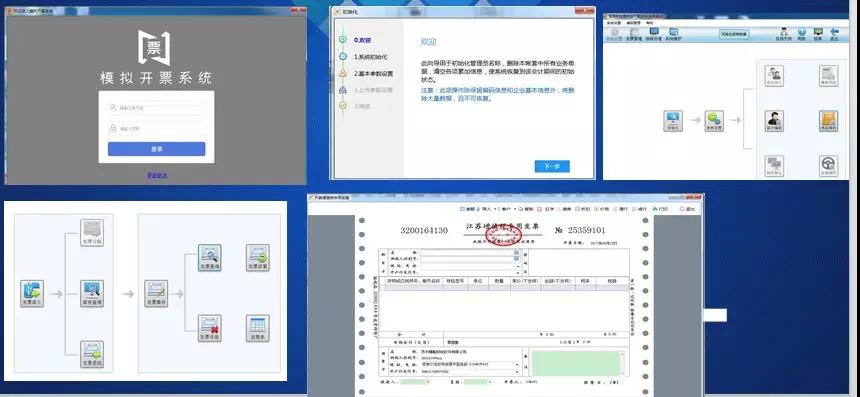860x397 pixels.
Task: Open the steering wheel vehicle code icon
Action: (x=828, y=166)
